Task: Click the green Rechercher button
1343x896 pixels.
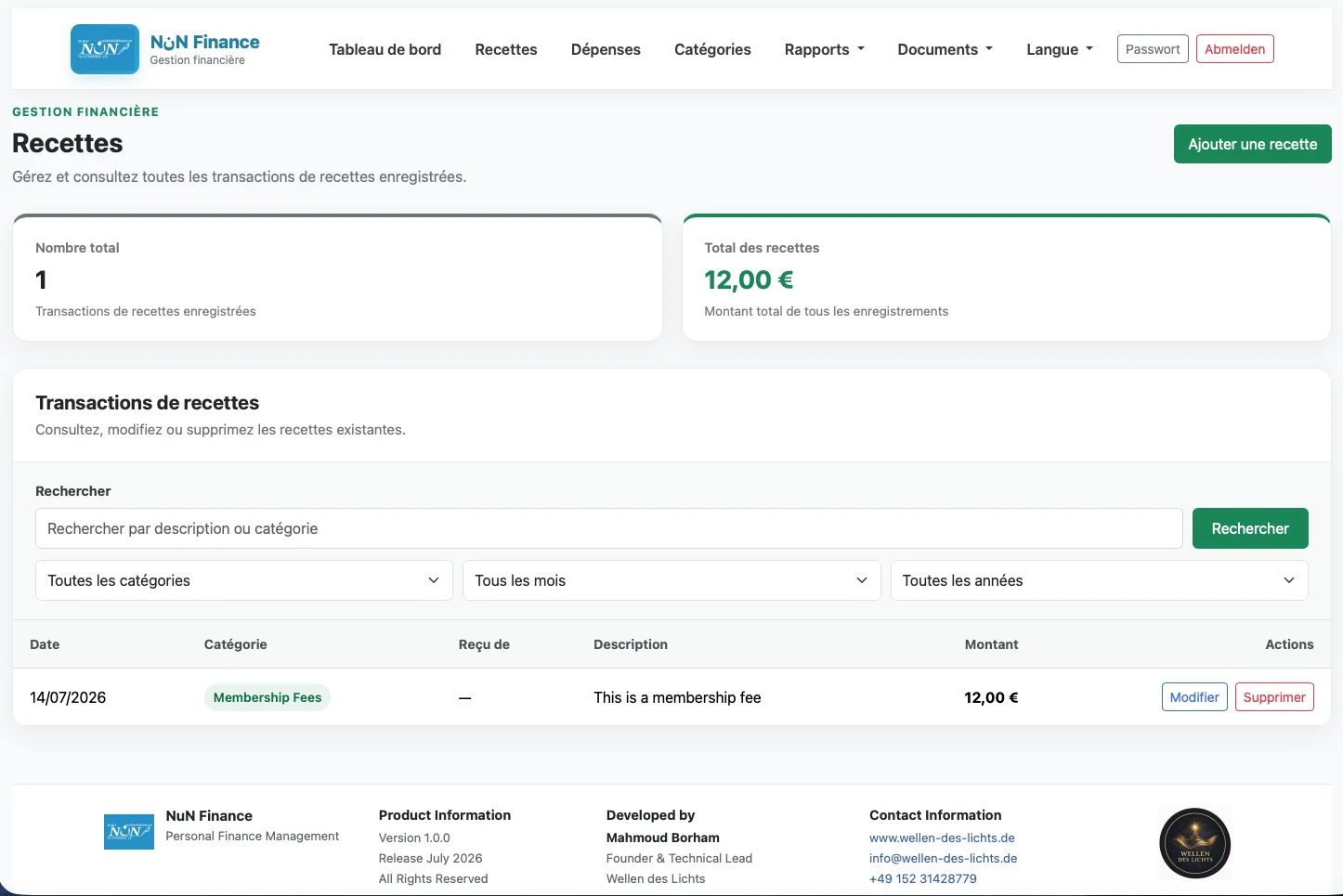Action: pyautogui.click(x=1250, y=528)
